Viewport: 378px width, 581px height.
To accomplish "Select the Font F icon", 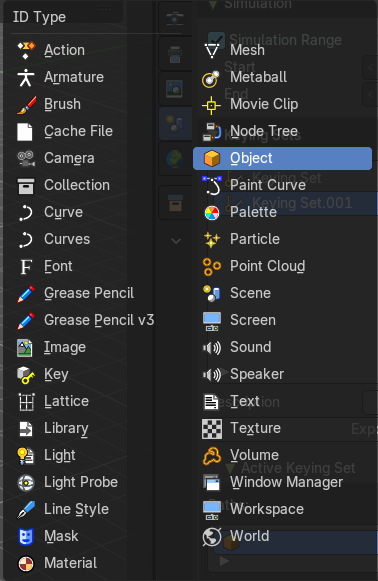I will coord(26,266).
